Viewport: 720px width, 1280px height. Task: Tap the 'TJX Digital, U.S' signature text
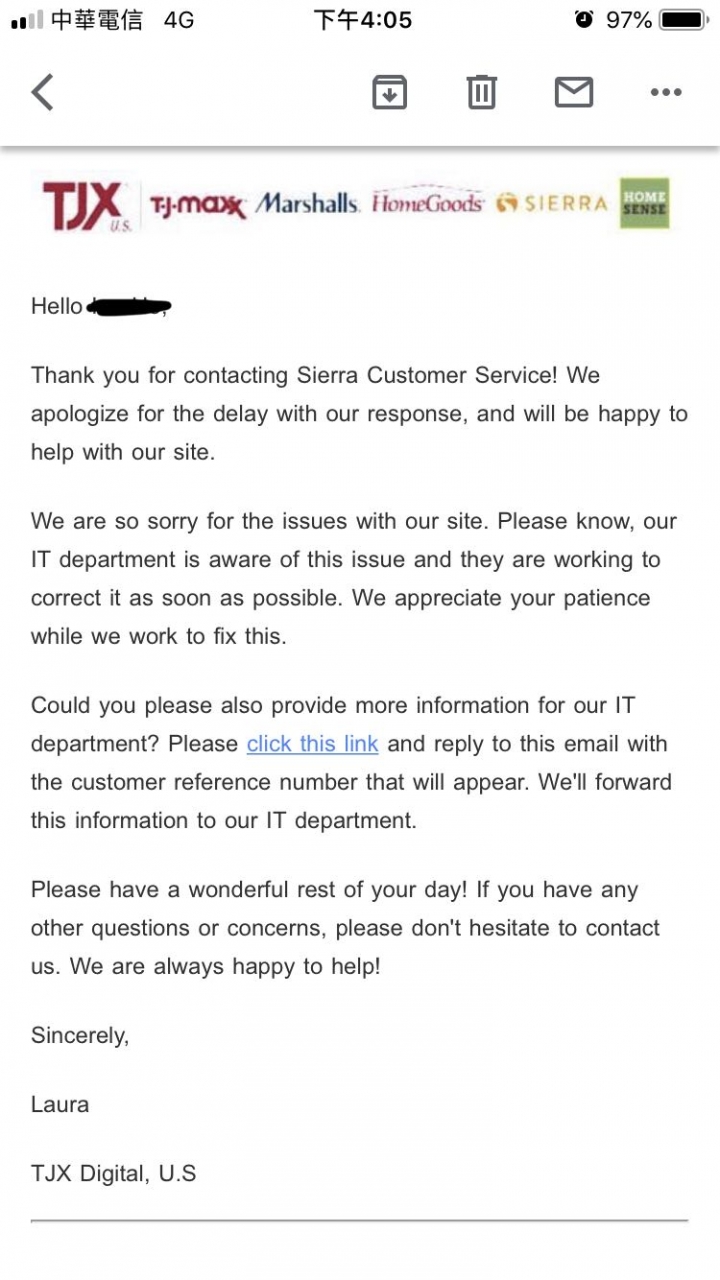tap(113, 1174)
